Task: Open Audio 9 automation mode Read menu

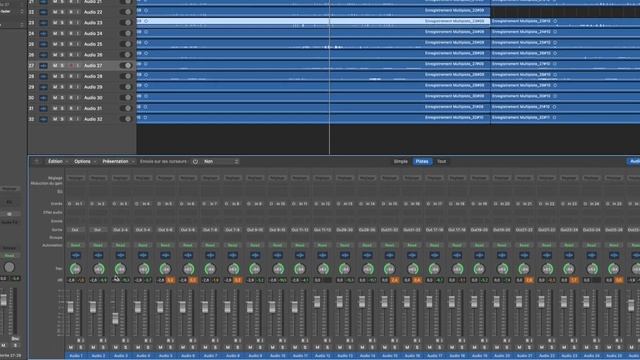Action: point(255,245)
